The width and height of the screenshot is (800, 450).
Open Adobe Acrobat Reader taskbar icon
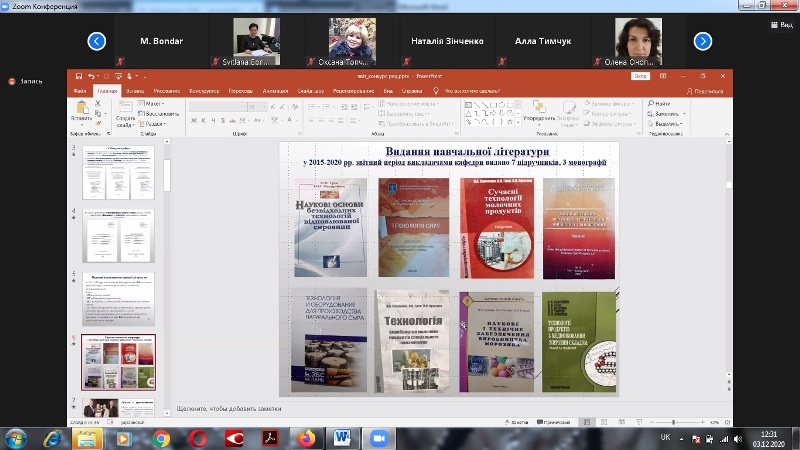(270, 438)
